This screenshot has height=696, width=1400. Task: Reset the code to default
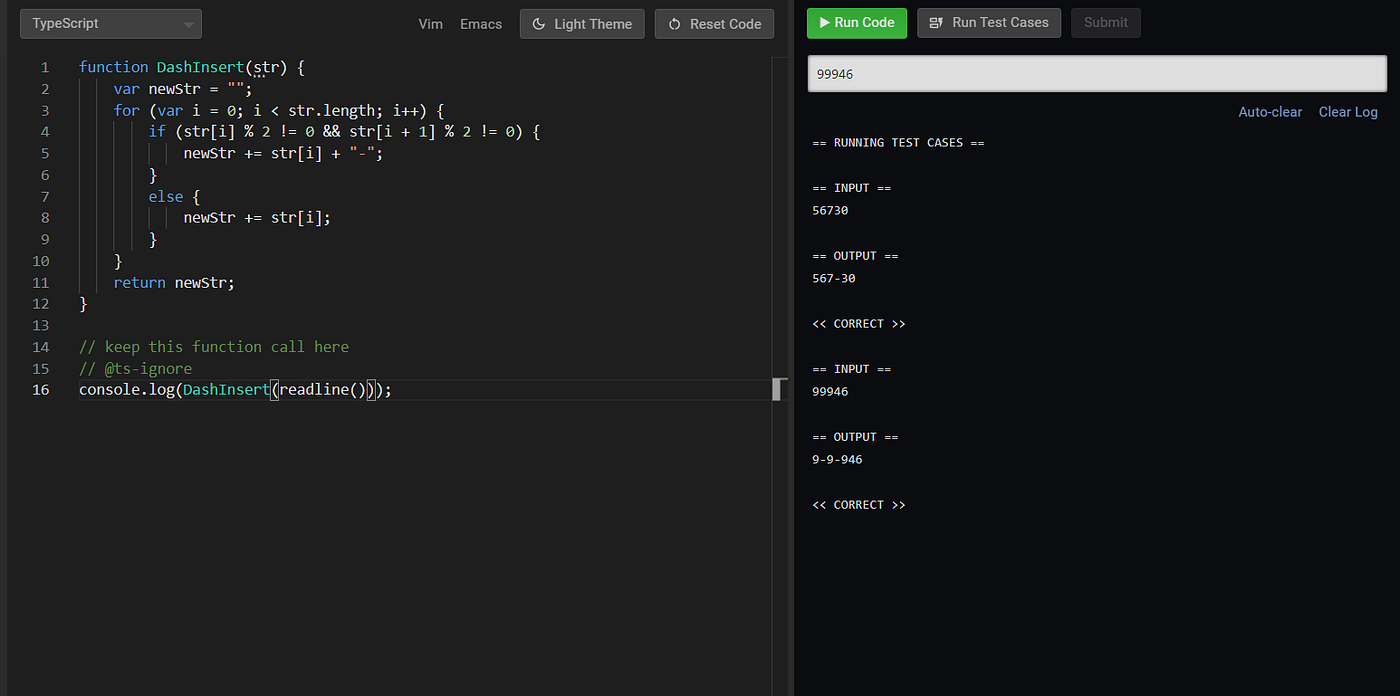(x=714, y=23)
